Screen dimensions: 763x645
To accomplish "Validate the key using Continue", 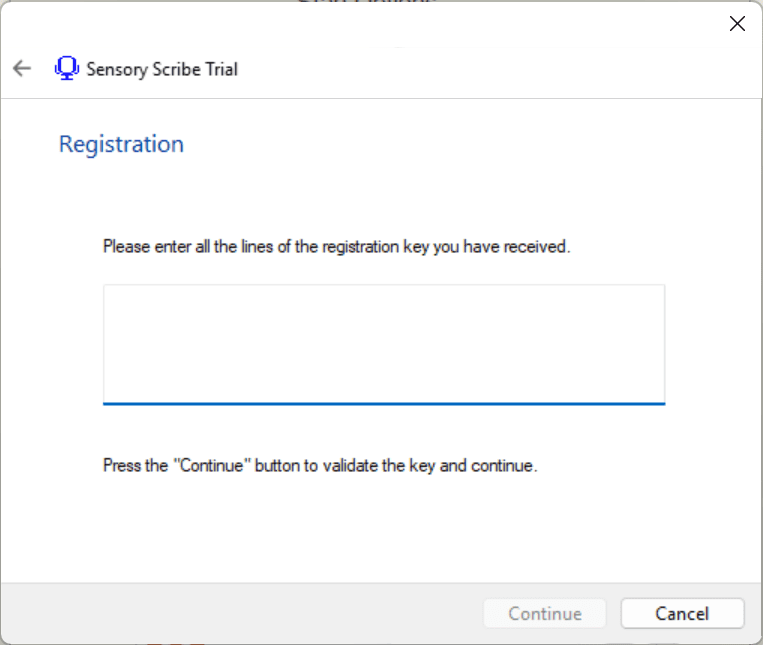I will (x=545, y=614).
